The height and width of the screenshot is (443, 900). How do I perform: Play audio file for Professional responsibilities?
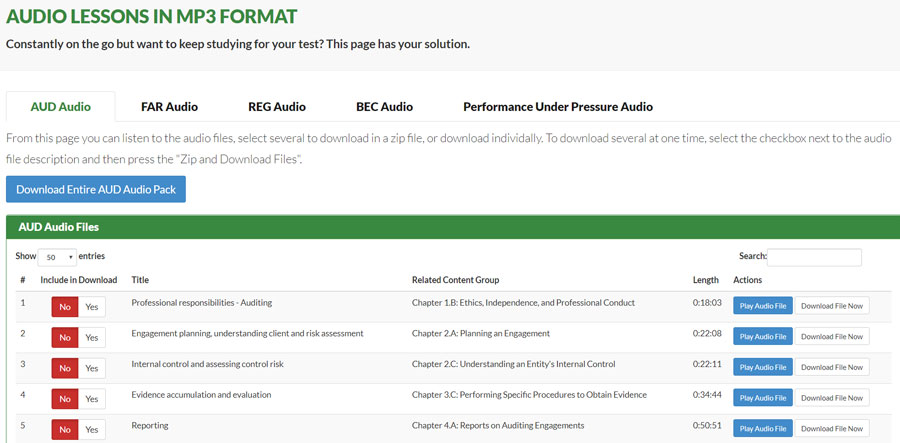[763, 306]
